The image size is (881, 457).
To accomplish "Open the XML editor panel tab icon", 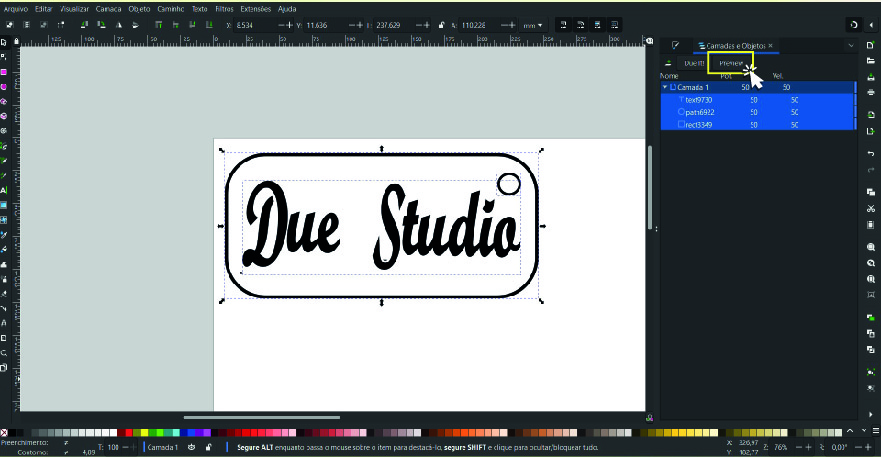I will (x=676, y=46).
